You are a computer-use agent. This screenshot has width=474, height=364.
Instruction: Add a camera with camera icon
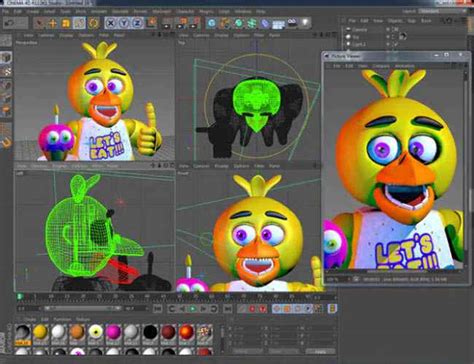tap(292, 23)
